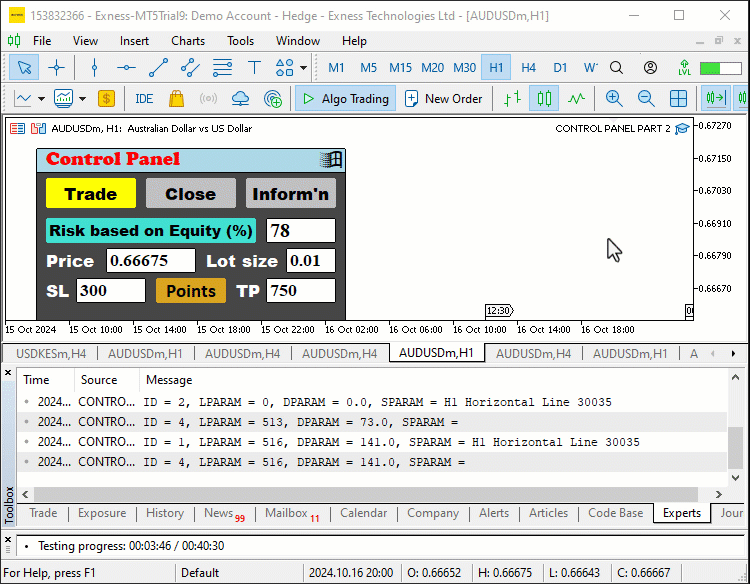Image resolution: width=750 pixels, height=584 pixels.
Task: Expand the objects shapes dropdown arrow
Action: coord(303,68)
